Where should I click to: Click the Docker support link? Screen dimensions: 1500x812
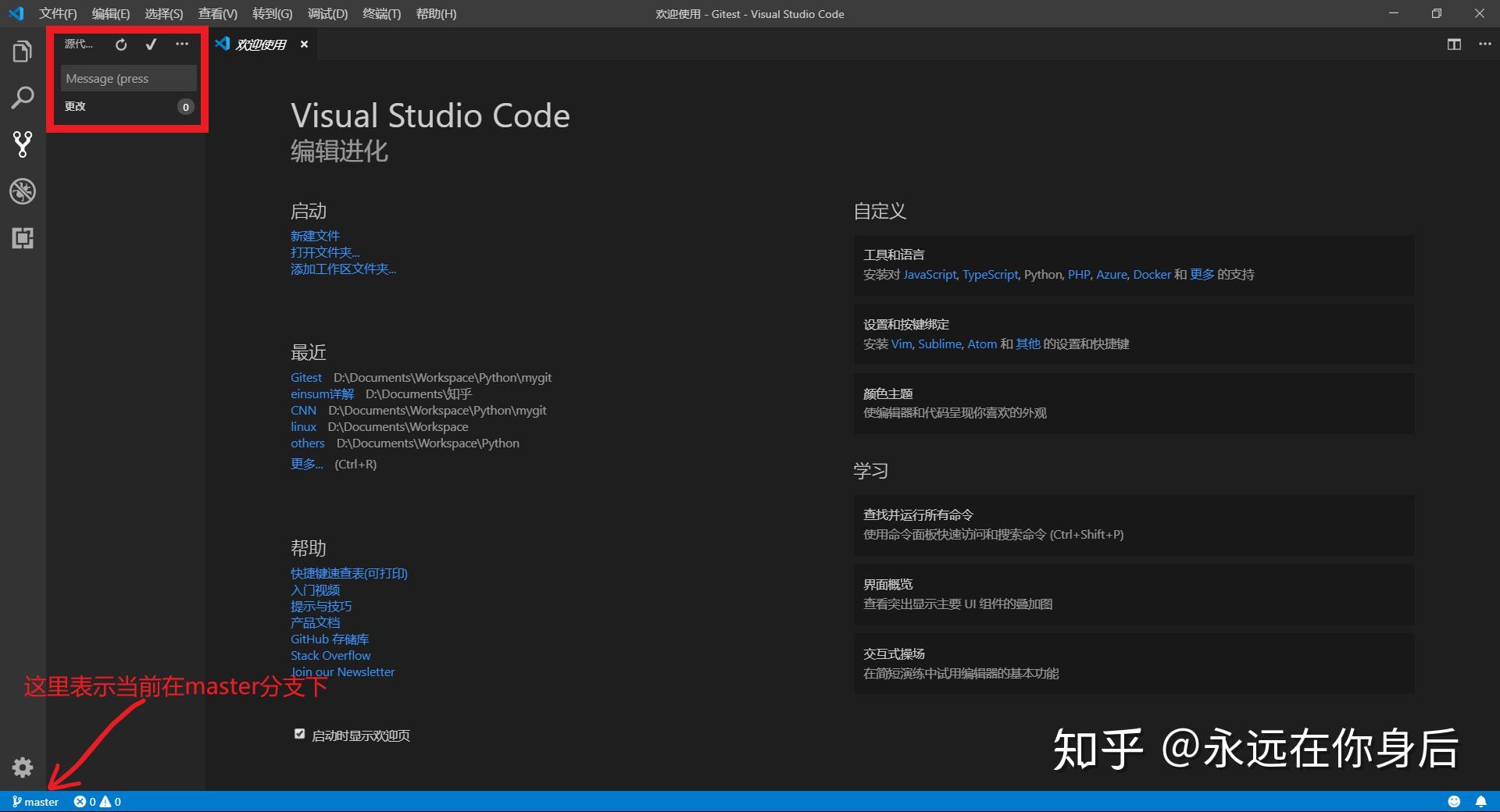pos(1152,274)
